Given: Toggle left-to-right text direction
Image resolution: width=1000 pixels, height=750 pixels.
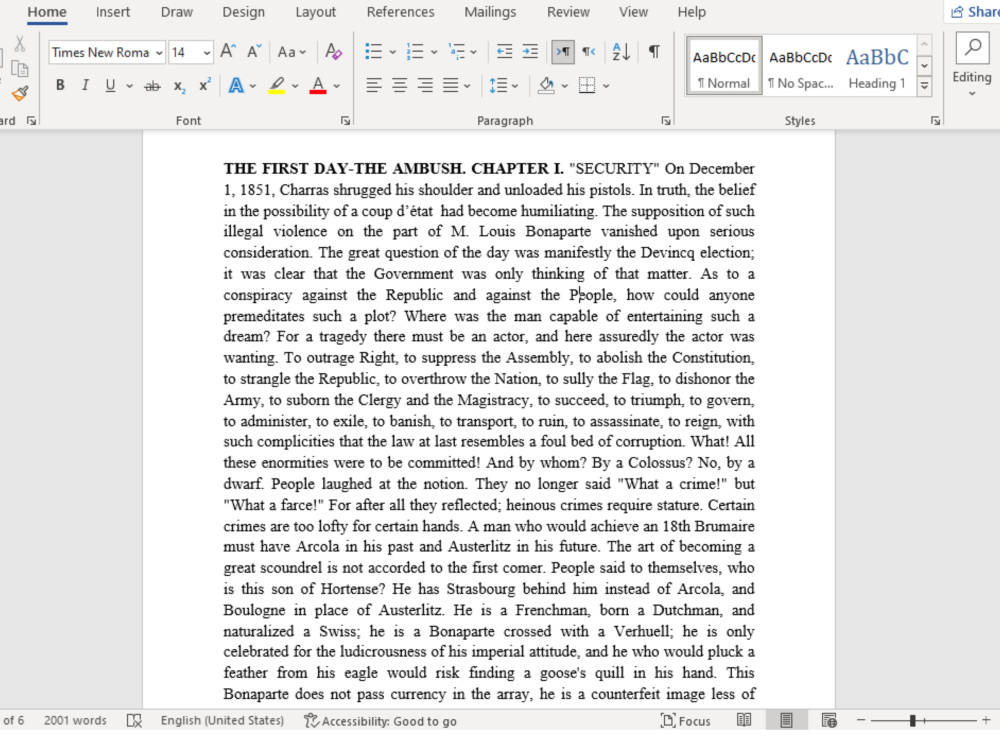Looking at the screenshot, I should point(563,52).
